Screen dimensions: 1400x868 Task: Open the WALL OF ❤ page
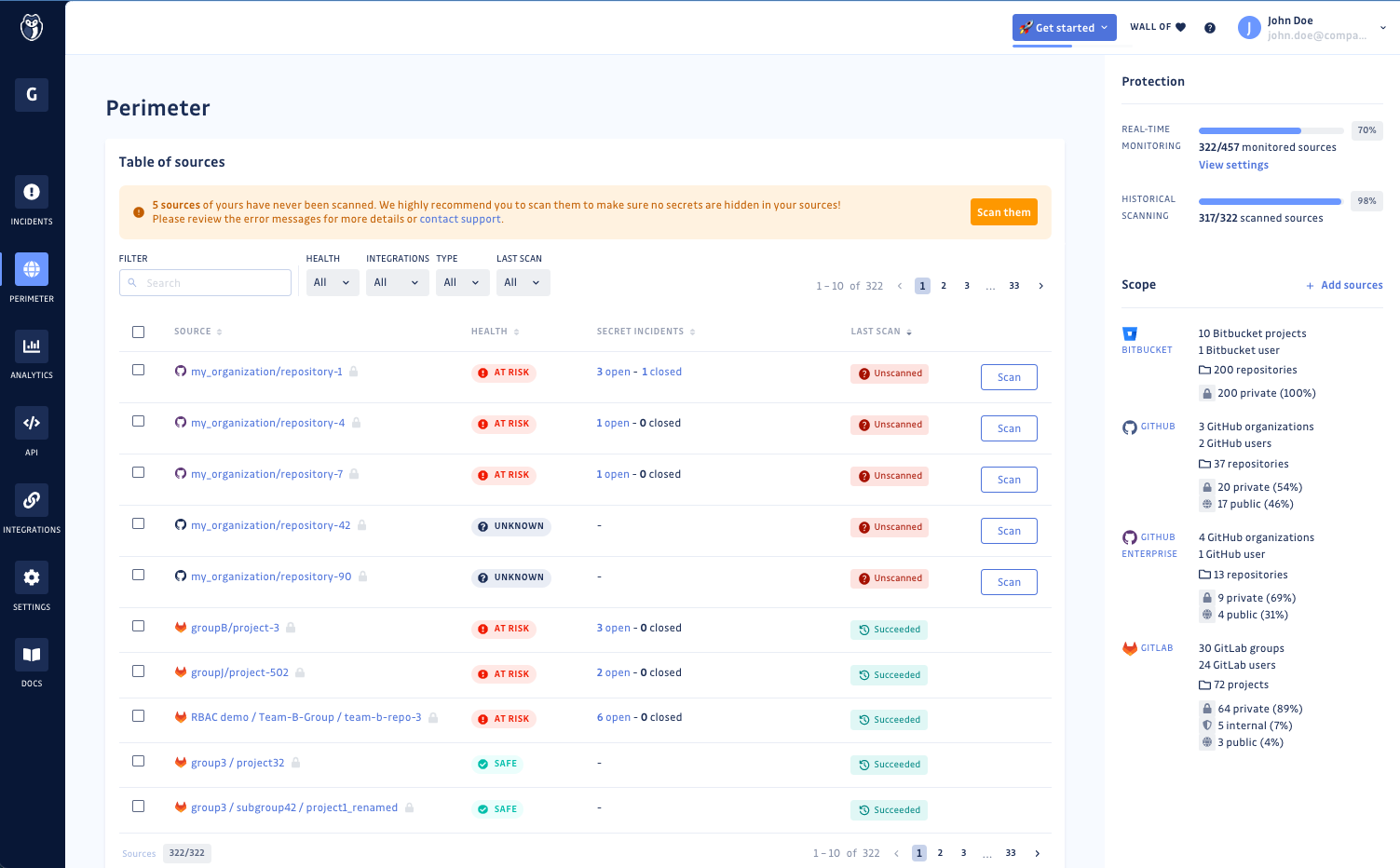point(1157,27)
